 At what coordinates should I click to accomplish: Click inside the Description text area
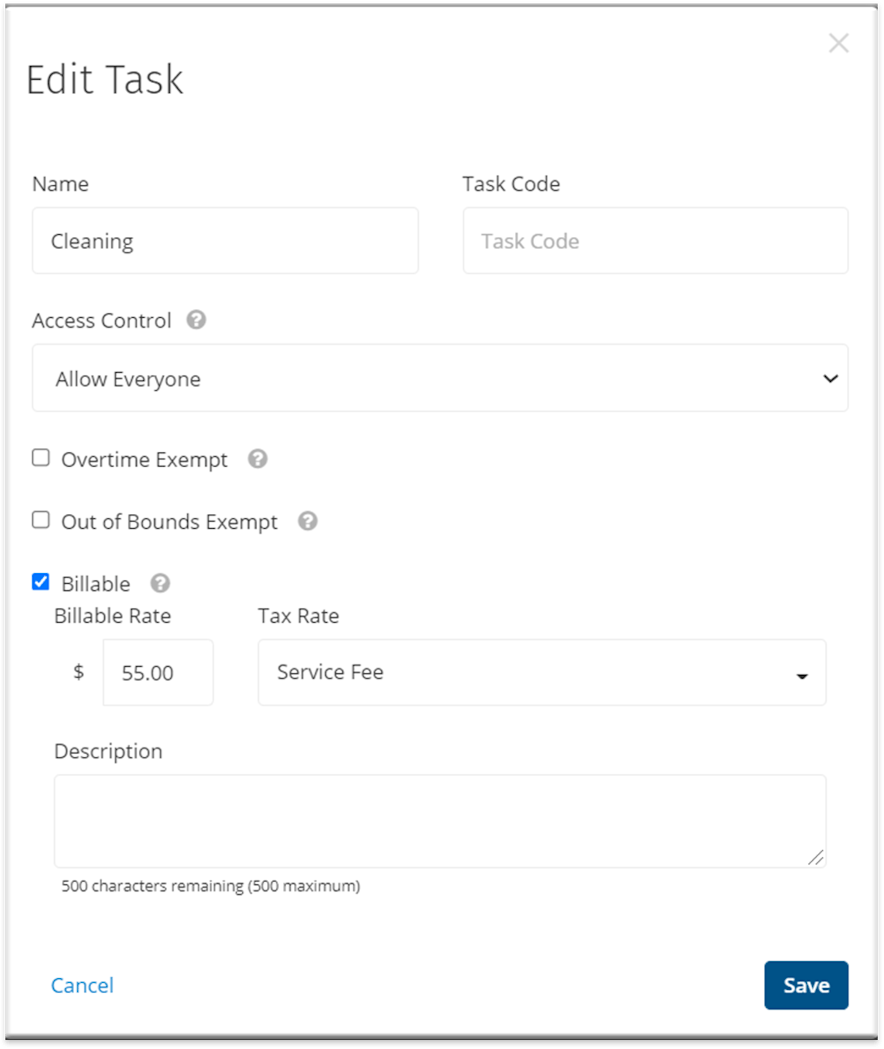(x=440, y=822)
